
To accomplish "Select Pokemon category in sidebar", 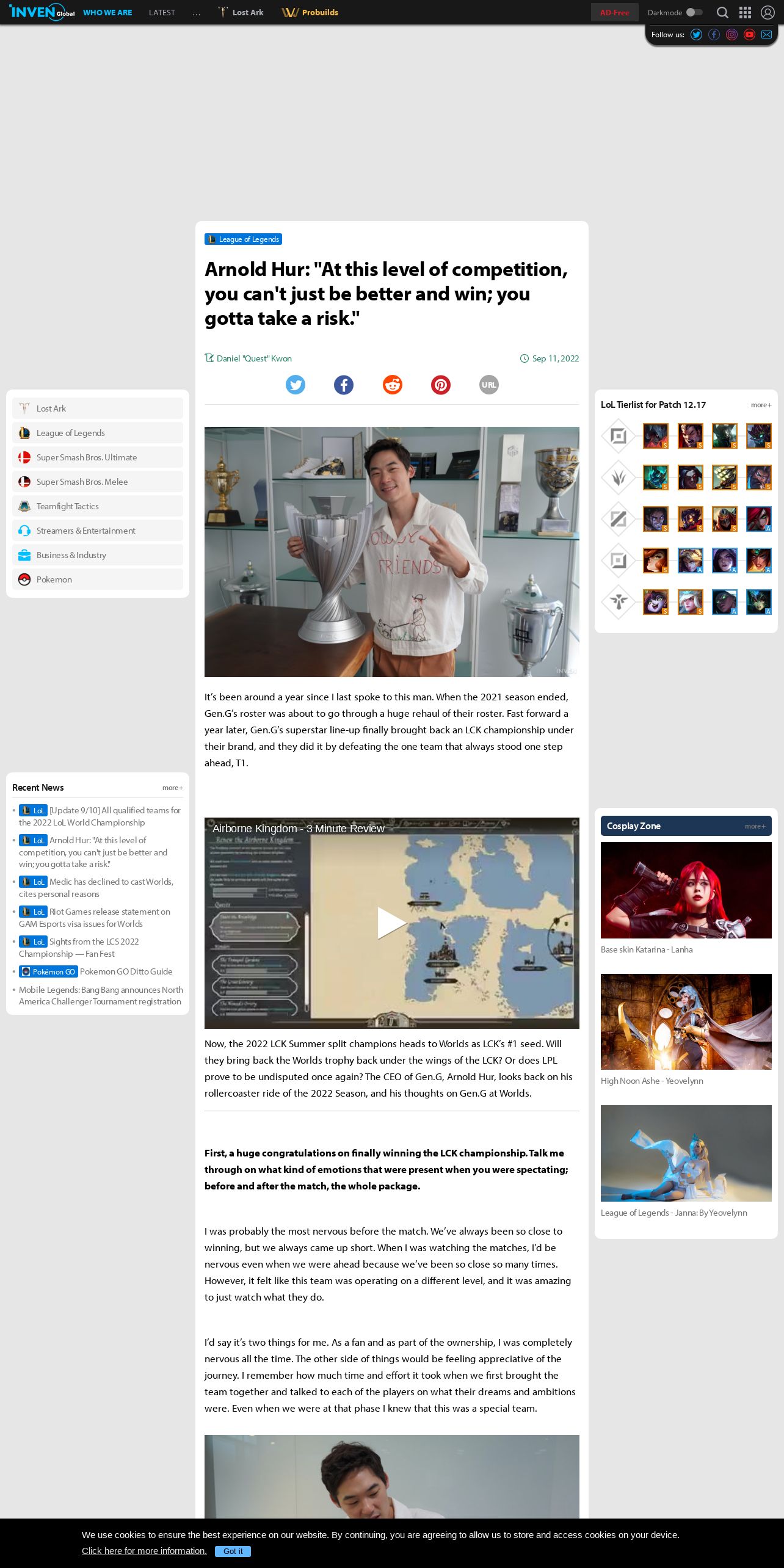I will coord(98,579).
